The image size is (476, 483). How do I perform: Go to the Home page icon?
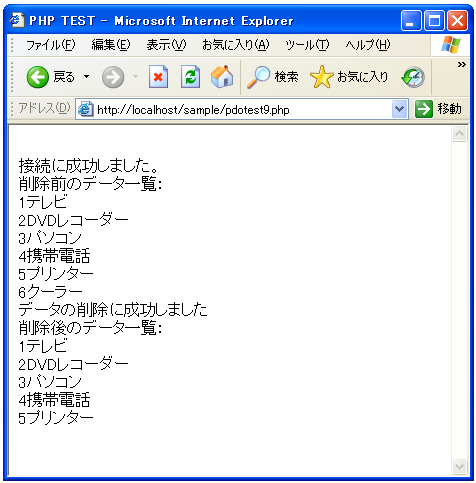222,77
